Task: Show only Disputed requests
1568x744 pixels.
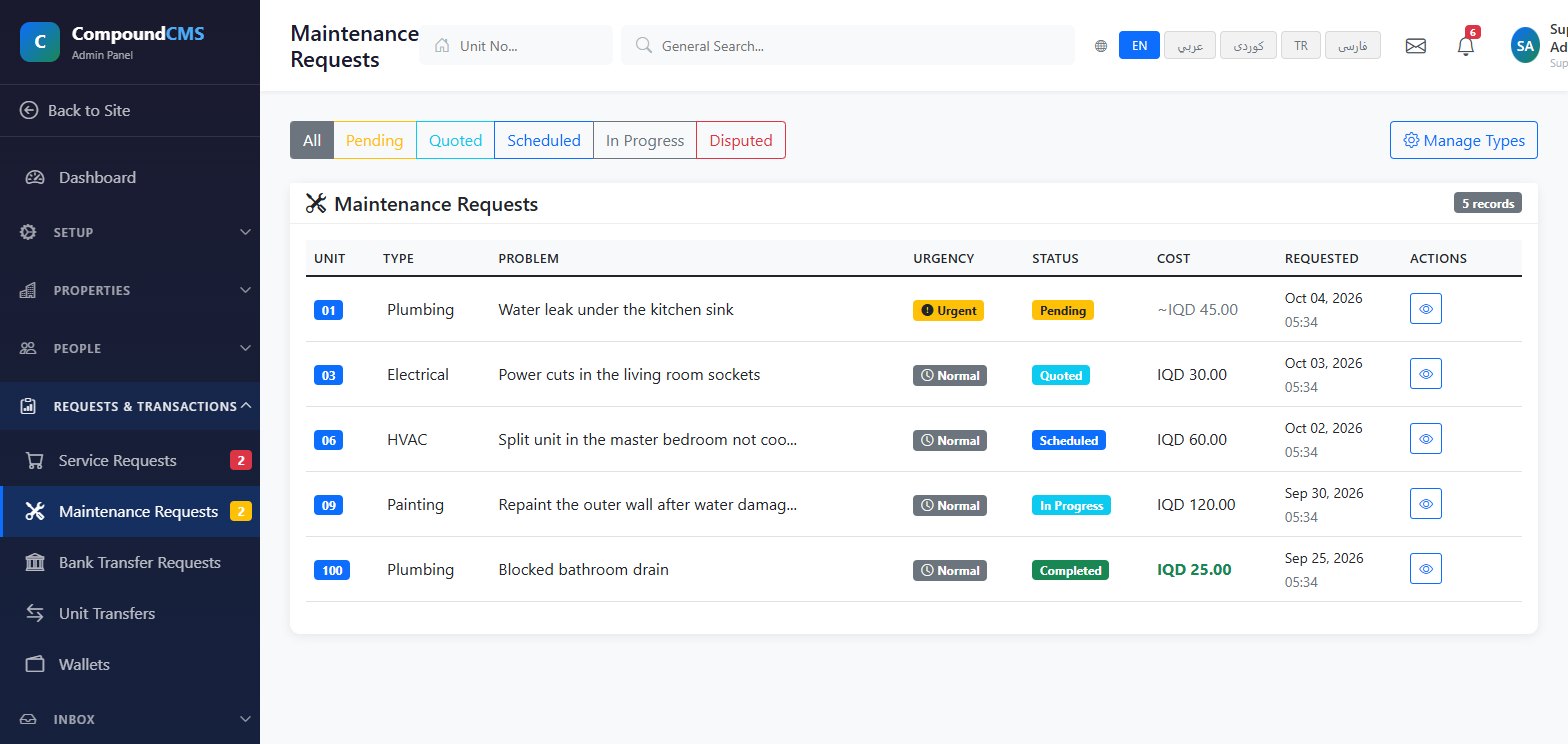Action: click(x=741, y=140)
